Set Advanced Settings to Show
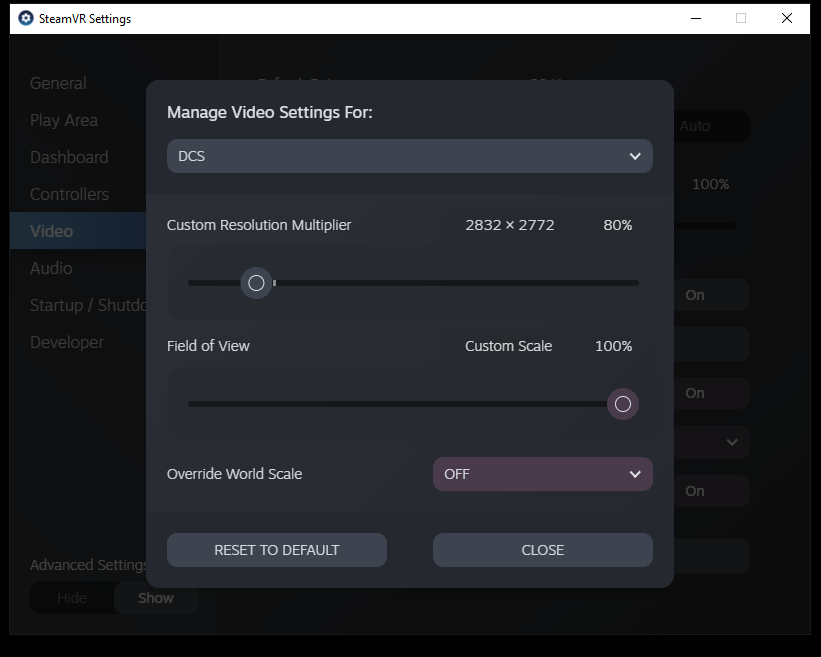 [x=155, y=598]
